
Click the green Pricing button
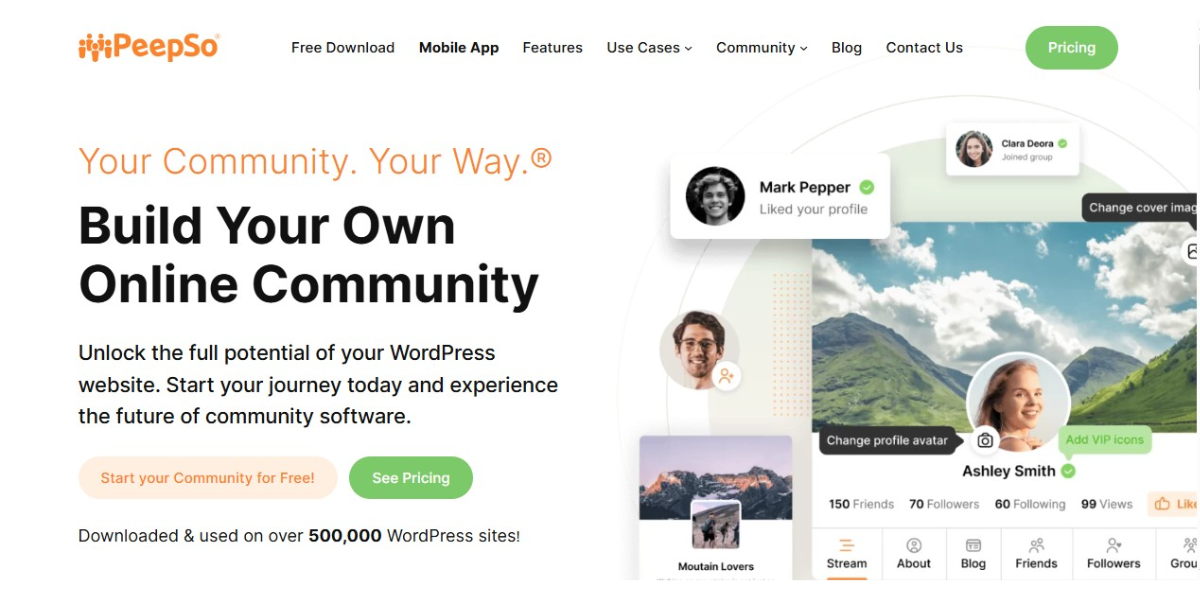click(x=1071, y=47)
